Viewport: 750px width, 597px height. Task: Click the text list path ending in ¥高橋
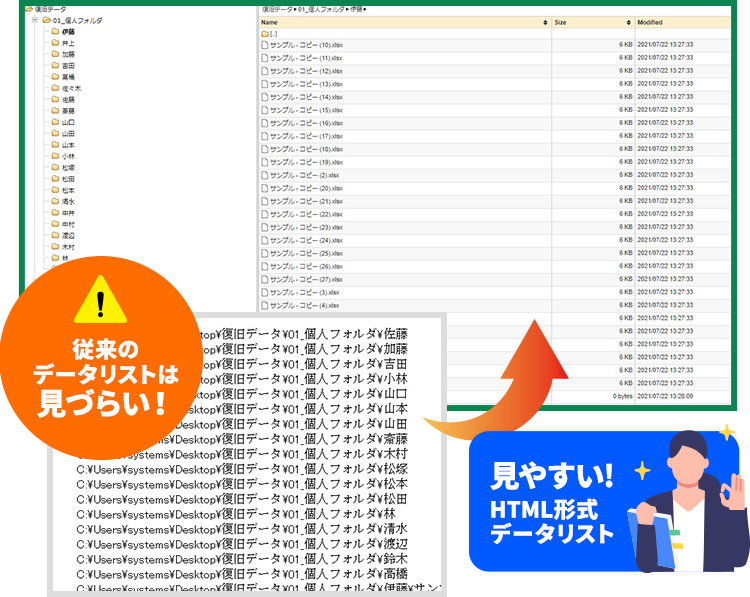(242, 574)
